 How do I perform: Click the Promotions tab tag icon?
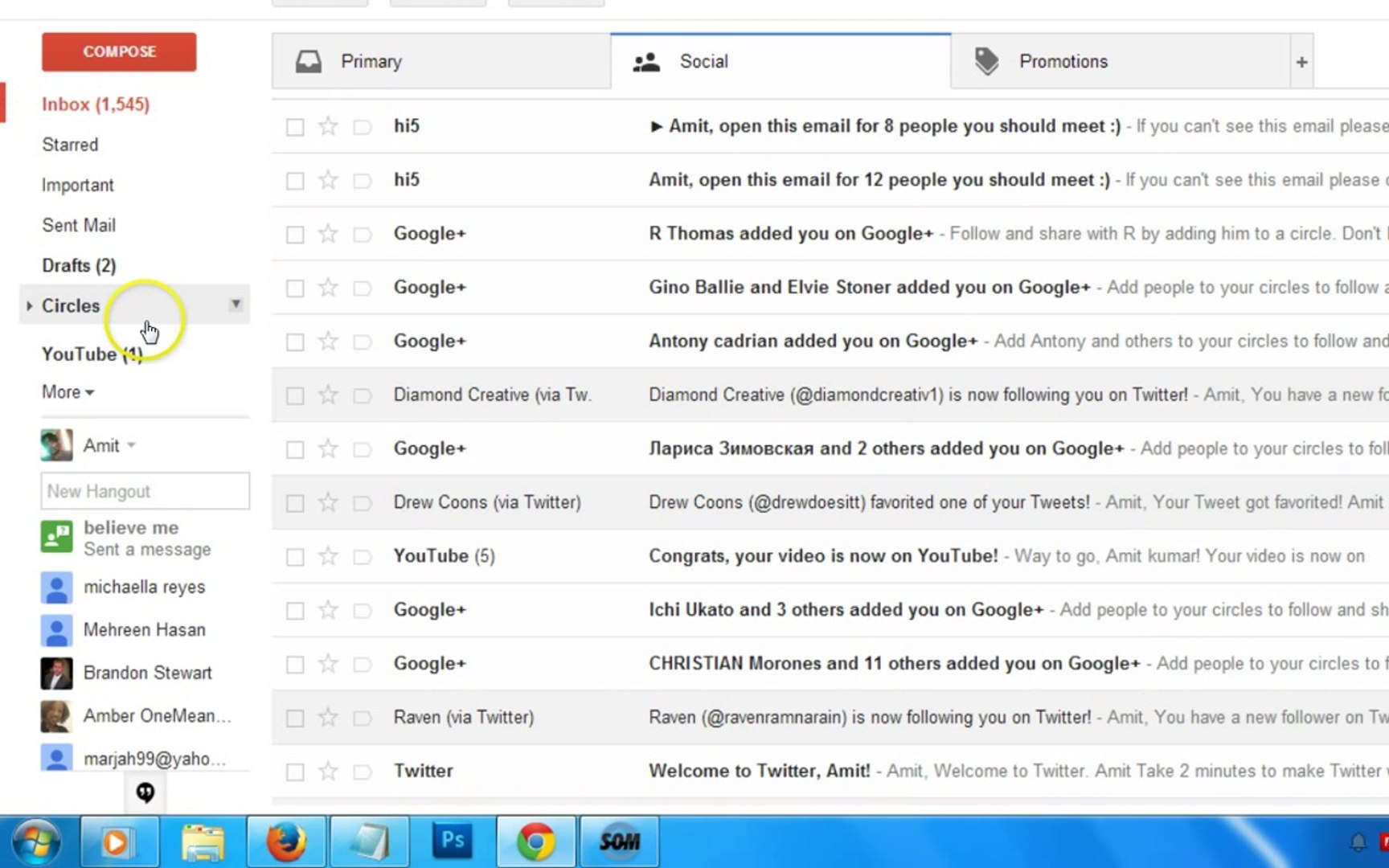click(x=985, y=59)
